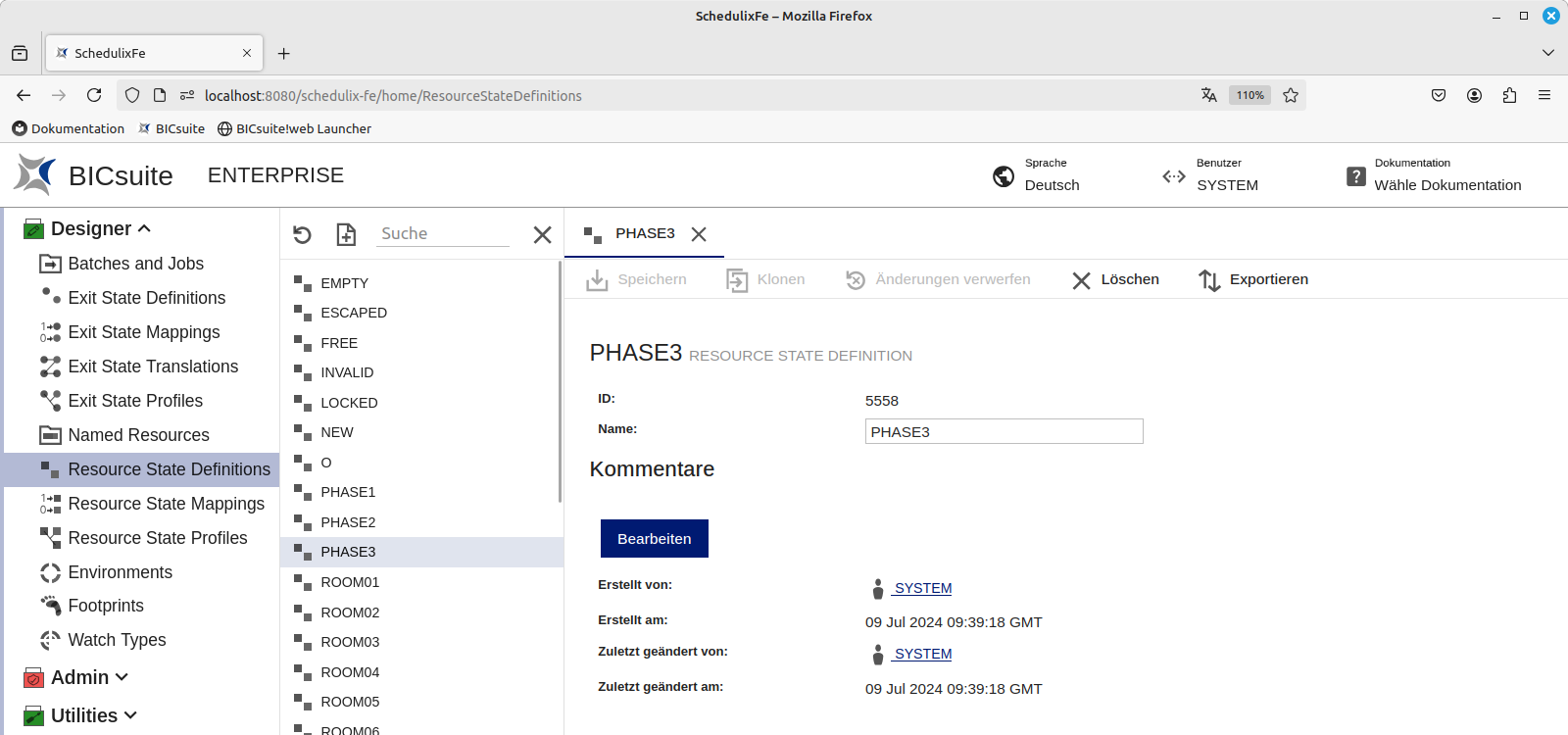
Task: Click the globe language icon
Action: 1004,176
